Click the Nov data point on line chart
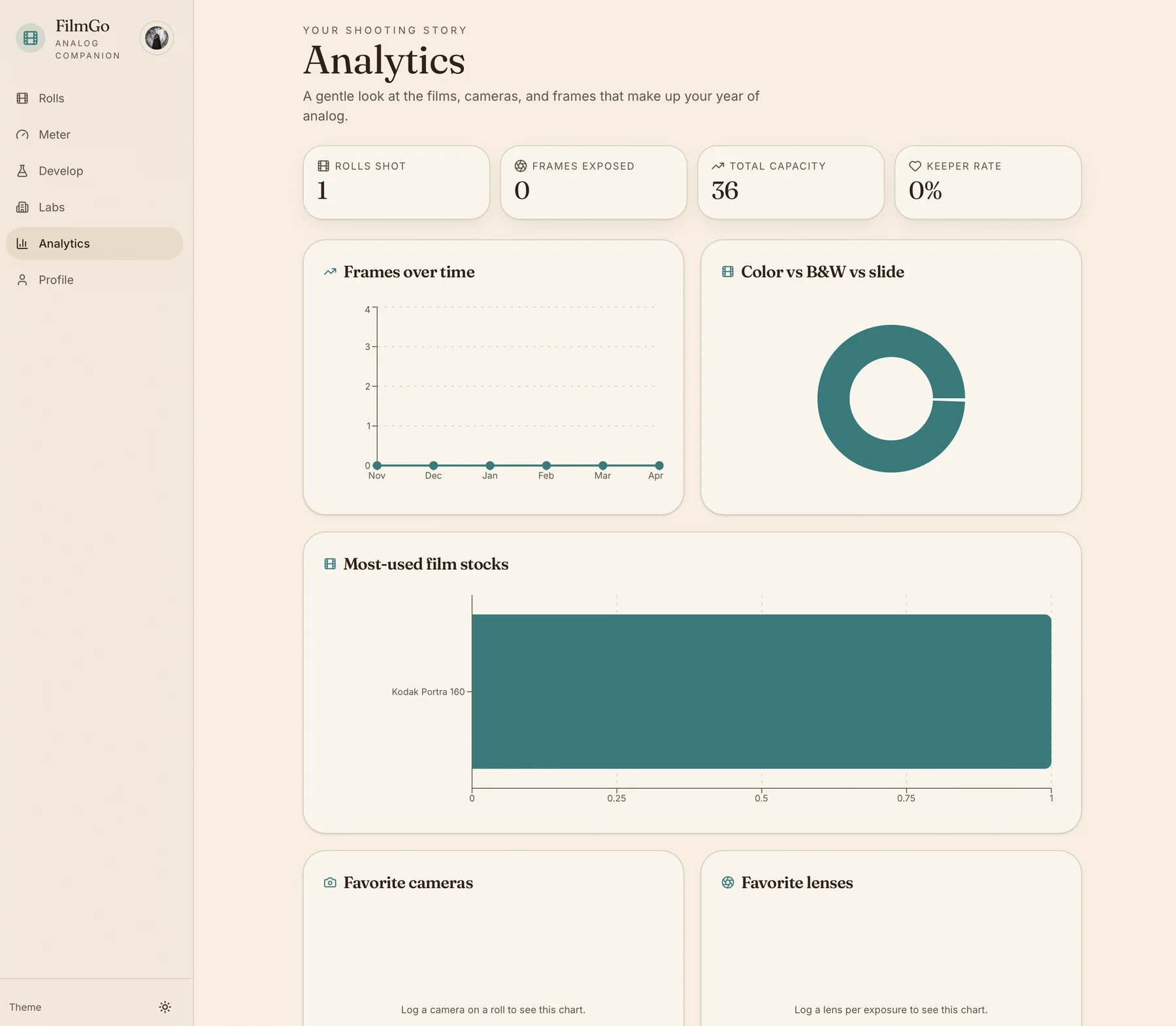1176x1026 pixels. pyautogui.click(x=377, y=465)
